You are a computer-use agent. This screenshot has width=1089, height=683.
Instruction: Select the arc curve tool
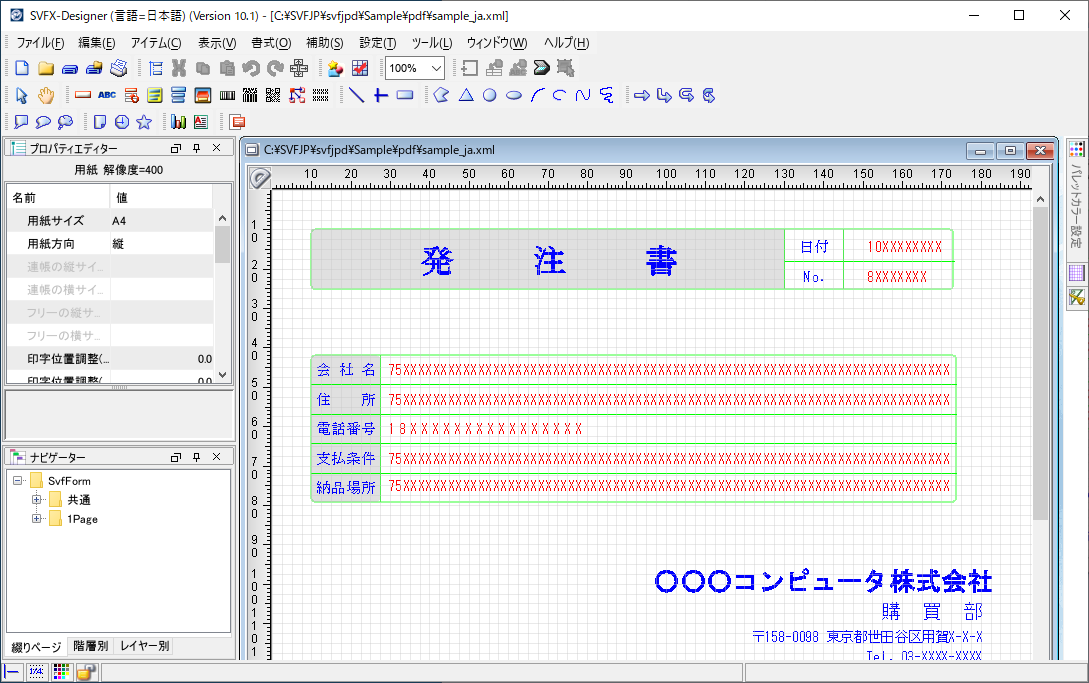[x=538, y=95]
